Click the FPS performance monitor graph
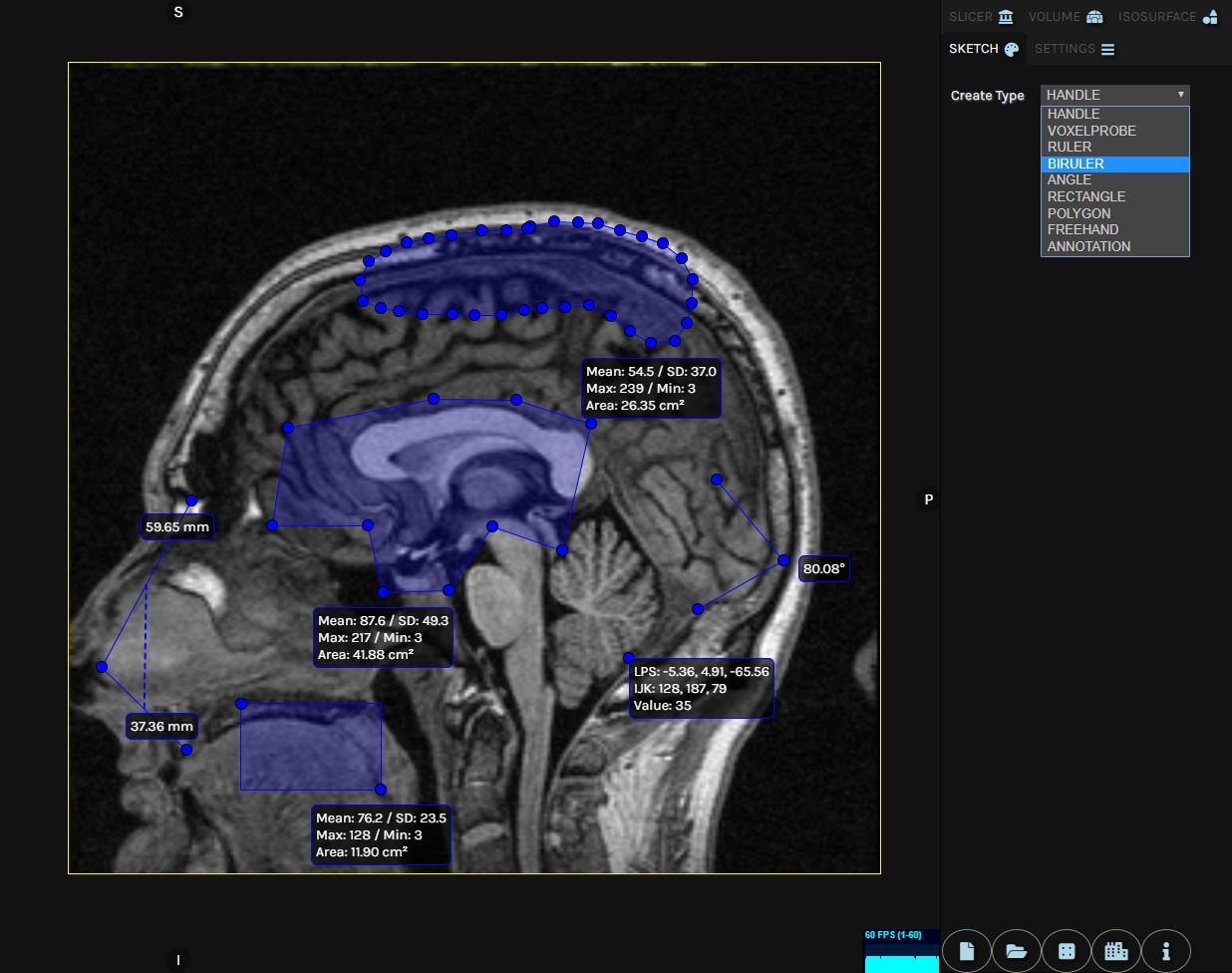 point(901,951)
